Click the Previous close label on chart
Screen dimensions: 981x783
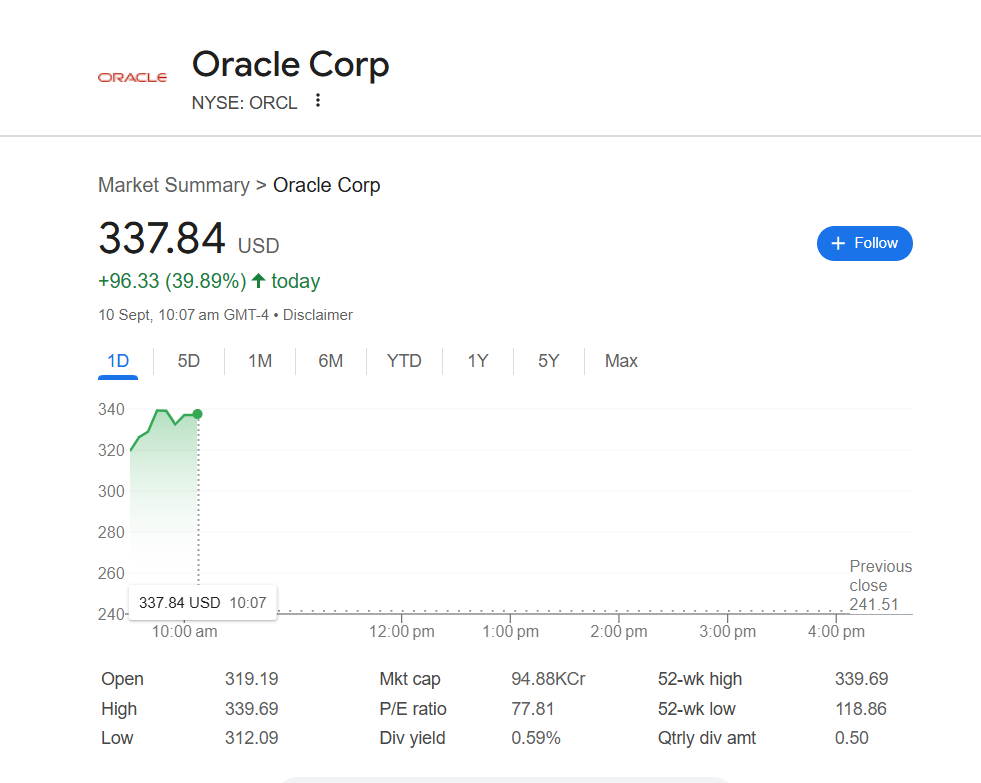click(x=880, y=576)
